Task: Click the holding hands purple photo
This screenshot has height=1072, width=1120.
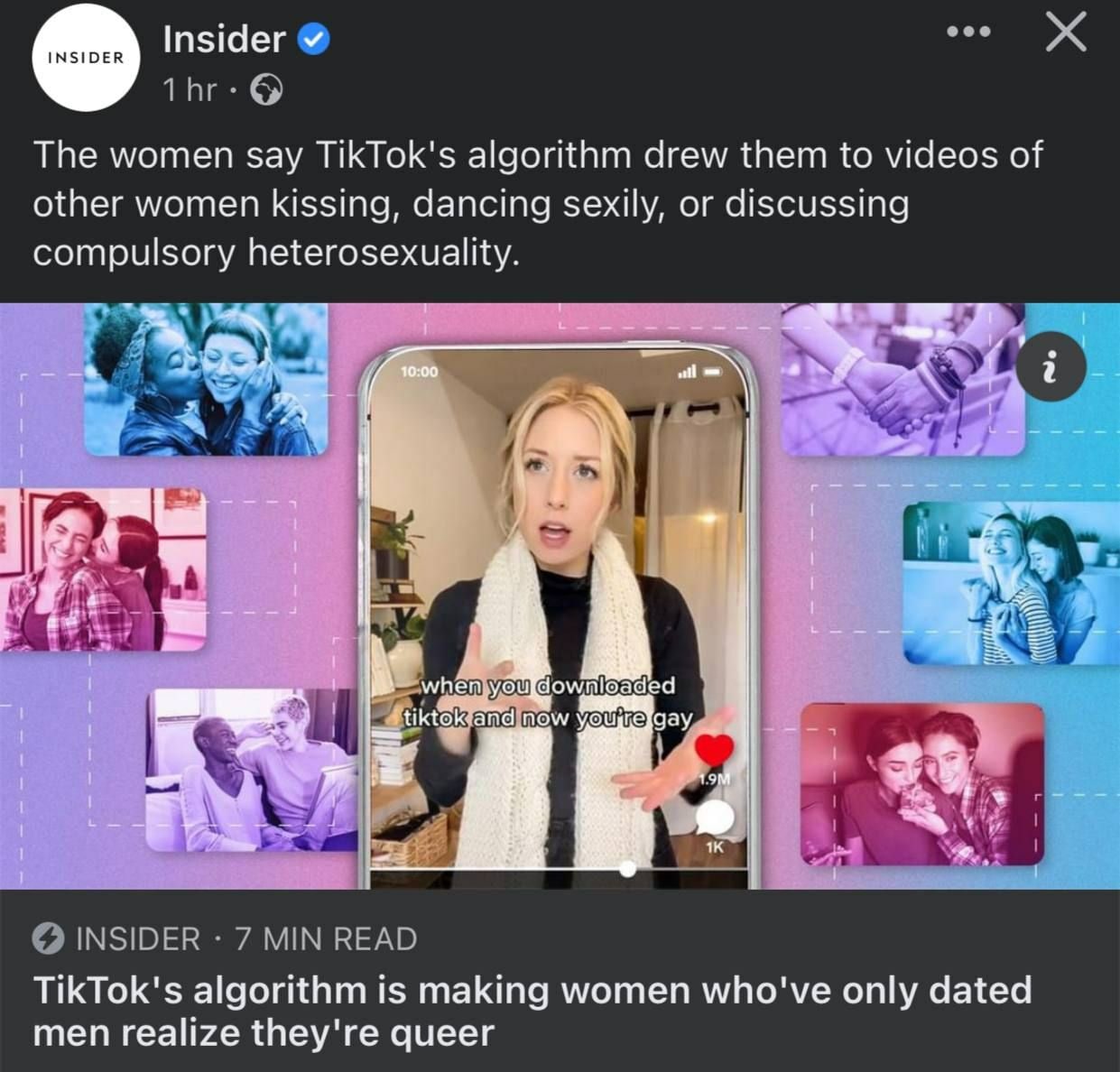Action: (x=903, y=379)
